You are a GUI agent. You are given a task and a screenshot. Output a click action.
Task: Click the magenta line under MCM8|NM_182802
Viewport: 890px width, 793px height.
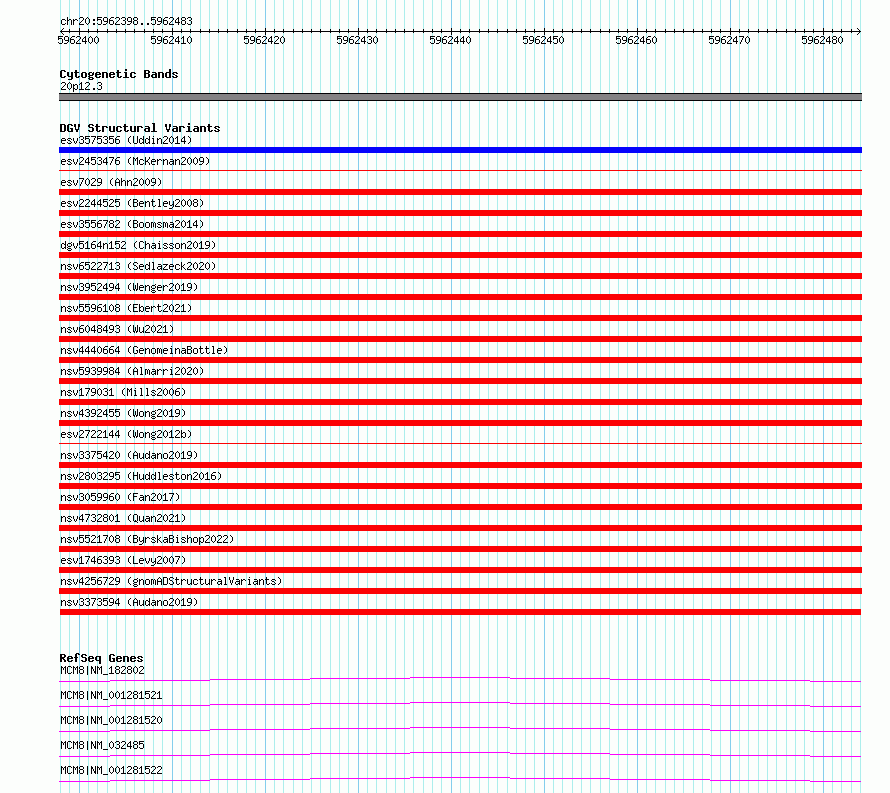coord(460,679)
